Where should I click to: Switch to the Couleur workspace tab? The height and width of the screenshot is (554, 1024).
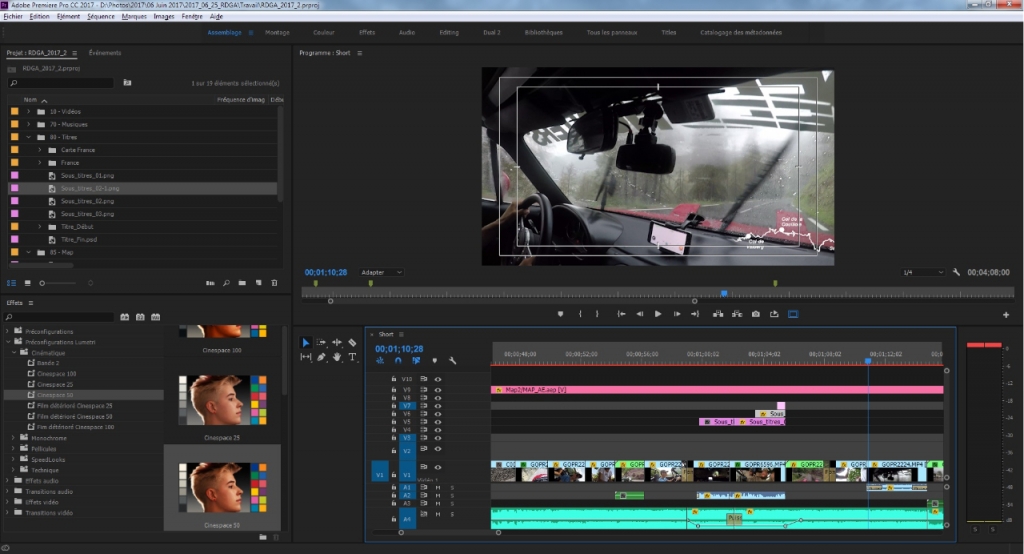[323, 33]
